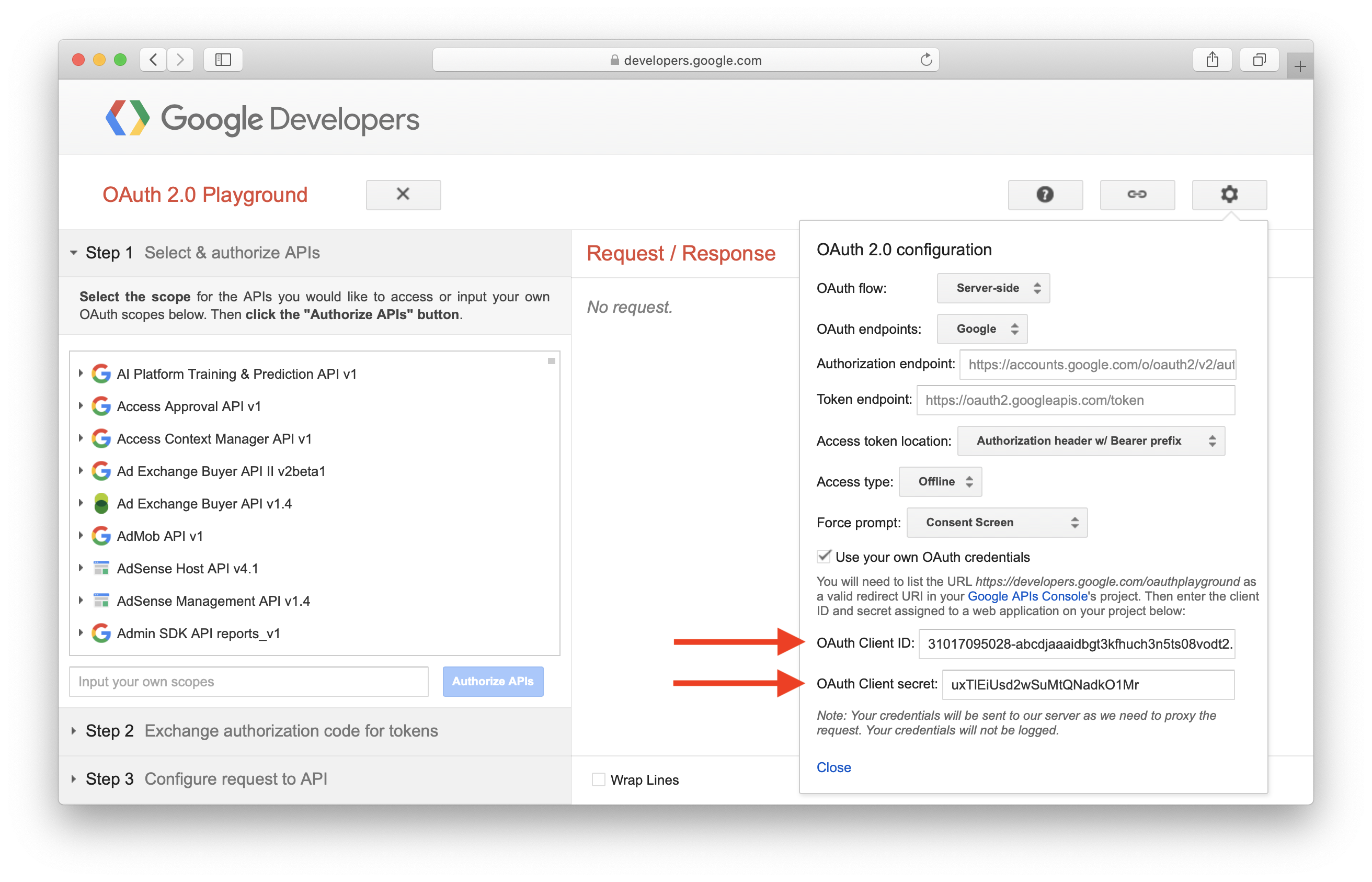Screen dimensions: 1372x882
Task: Open the OAuth flow Server-side dropdown
Action: (993, 288)
